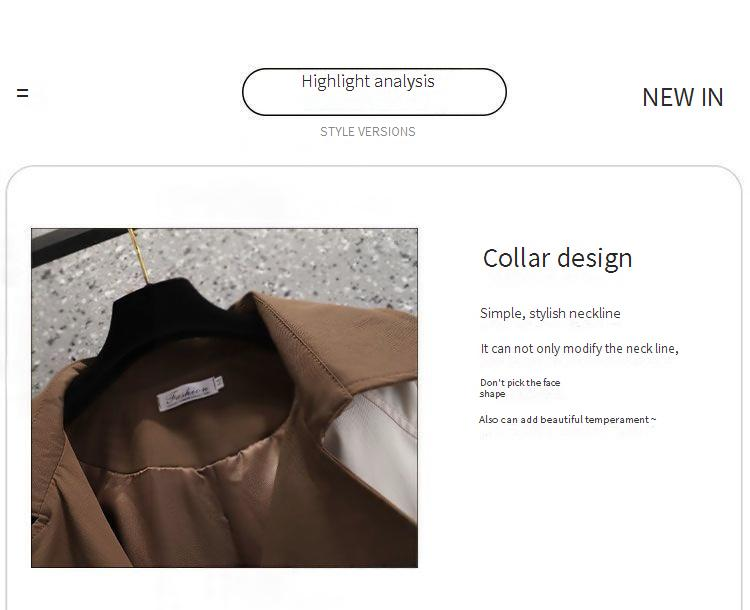The image size is (750, 610).
Task: Select the 'Simple, stylish neckline' text
Action: pos(550,313)
